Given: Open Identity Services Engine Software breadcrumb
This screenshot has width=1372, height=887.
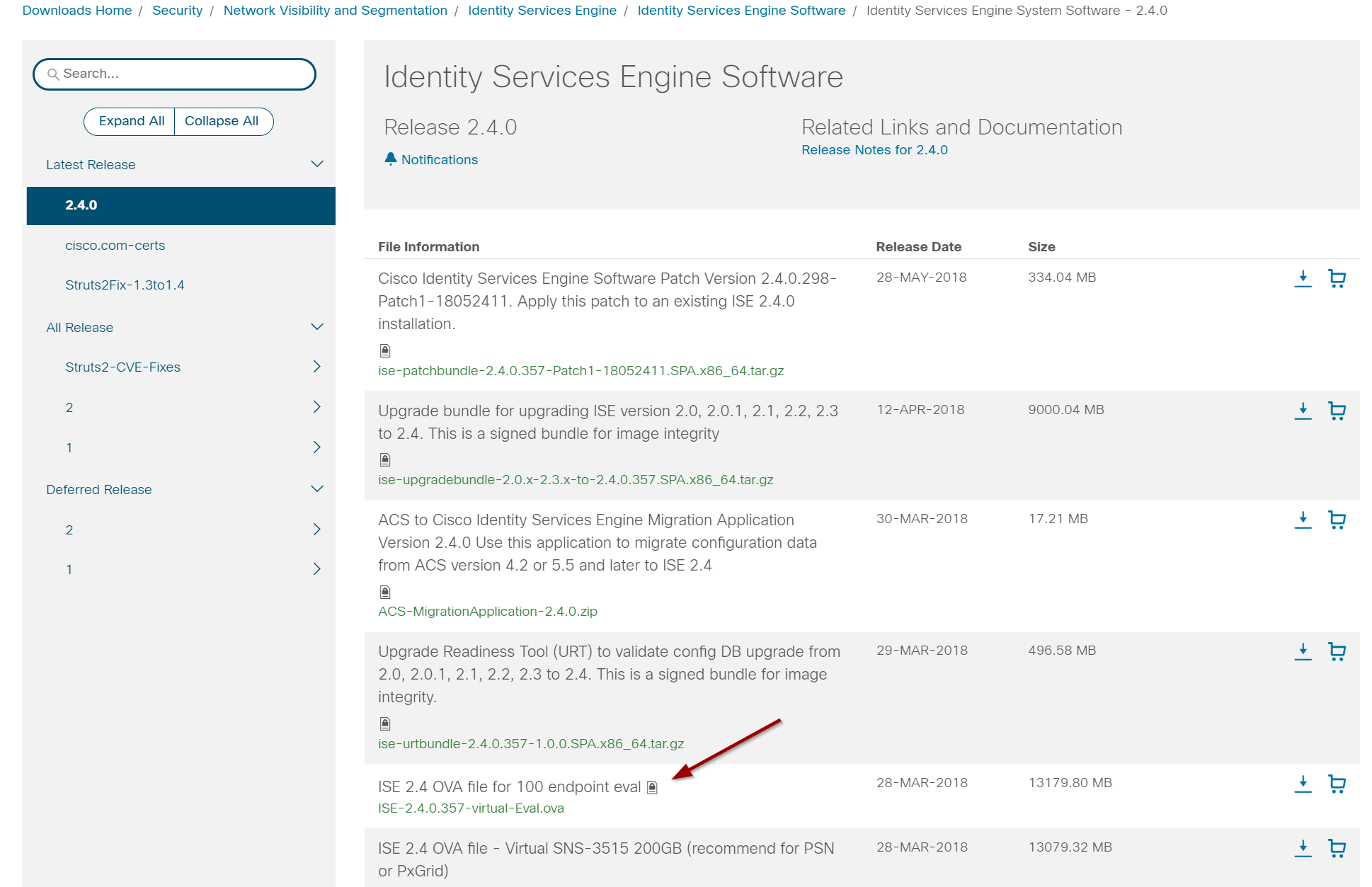Looking at the screenshot, I should click(x=741, y=11).
